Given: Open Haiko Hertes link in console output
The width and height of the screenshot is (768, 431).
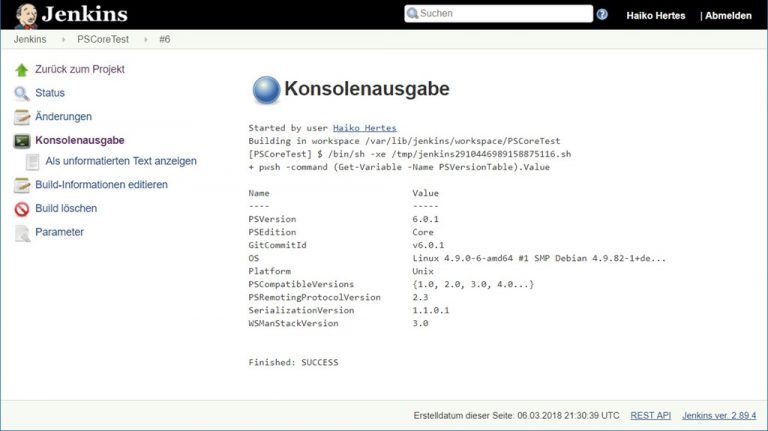Looking at the screenshot, I should pyautogui.click(x=364, y=128).
